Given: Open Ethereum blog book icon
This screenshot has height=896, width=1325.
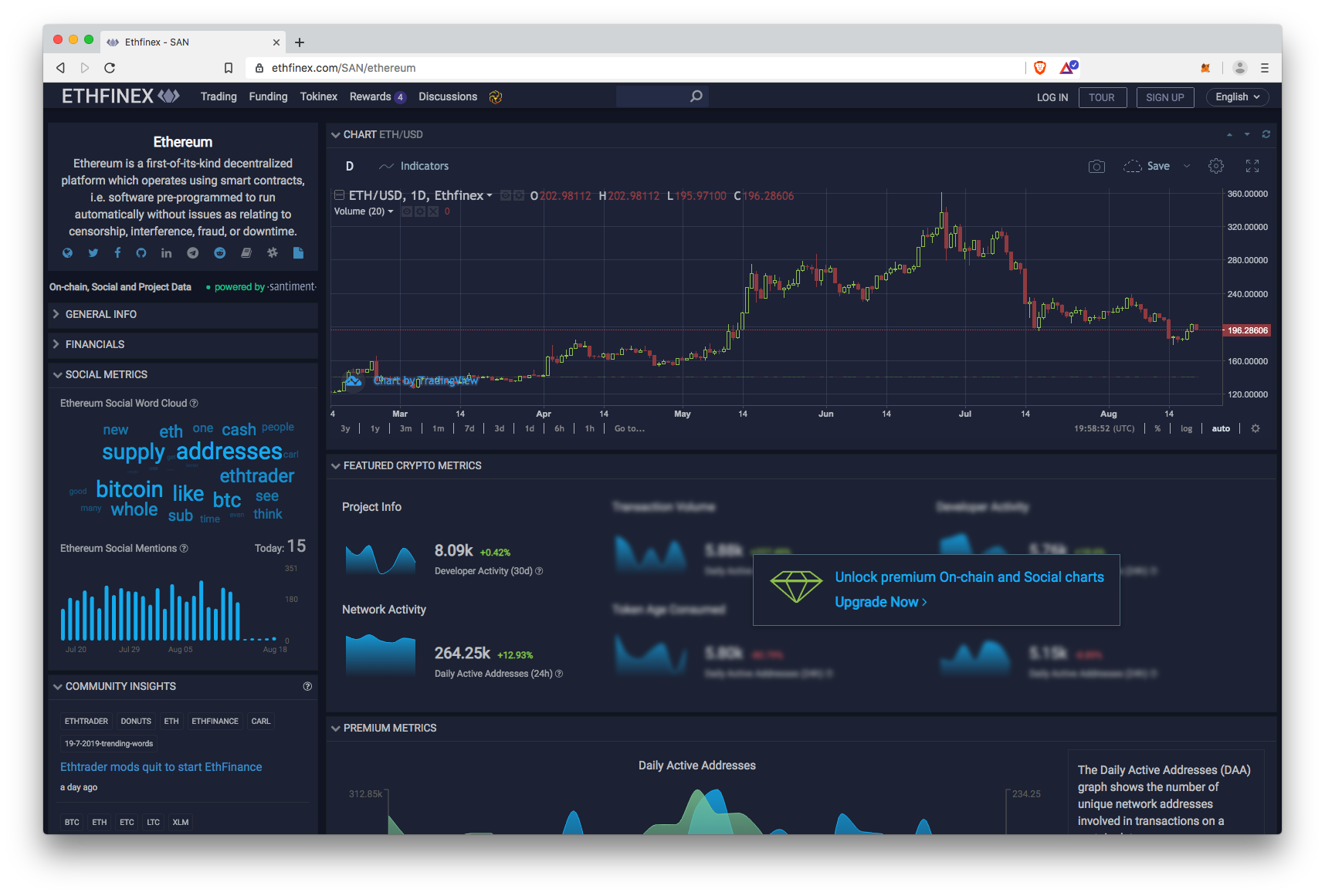Looking at the screenshot, I should click(x=246, y=253).
